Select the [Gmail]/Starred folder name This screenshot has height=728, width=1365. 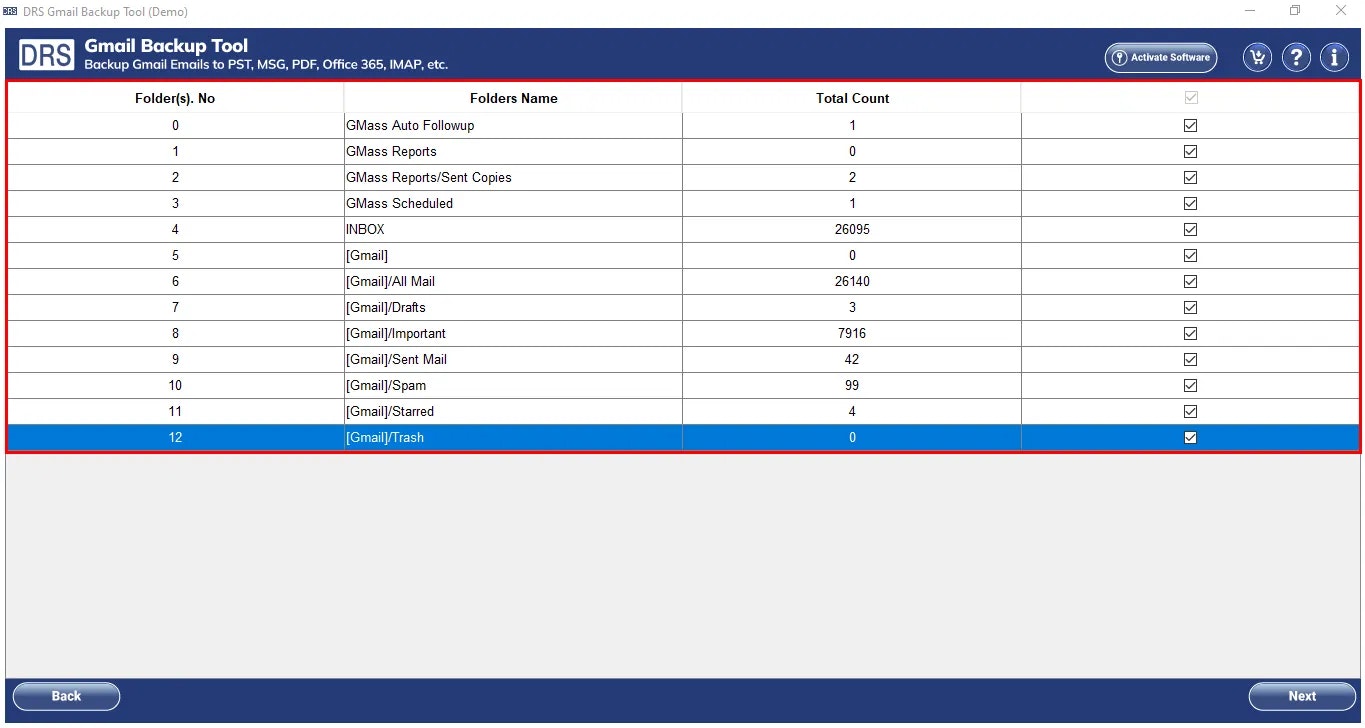pos(390,411)
